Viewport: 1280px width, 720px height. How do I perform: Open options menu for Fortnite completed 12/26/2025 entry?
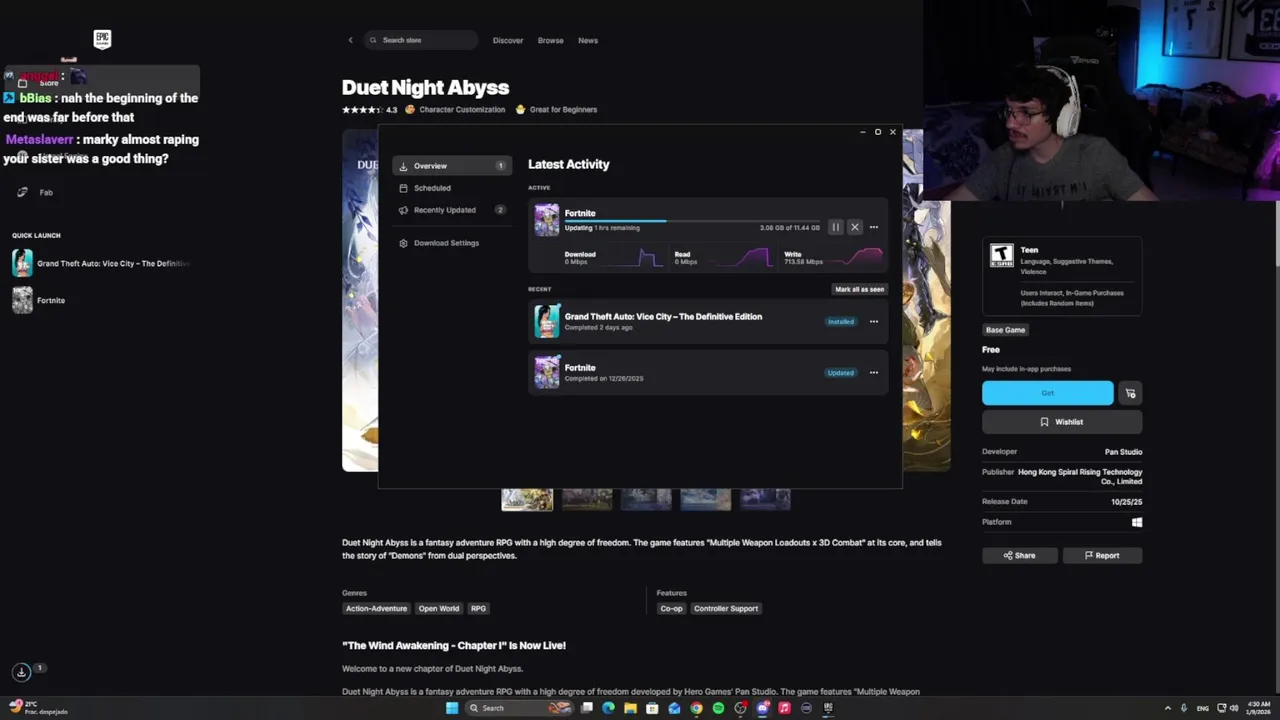pyautogui.click(x=874, y=373)
